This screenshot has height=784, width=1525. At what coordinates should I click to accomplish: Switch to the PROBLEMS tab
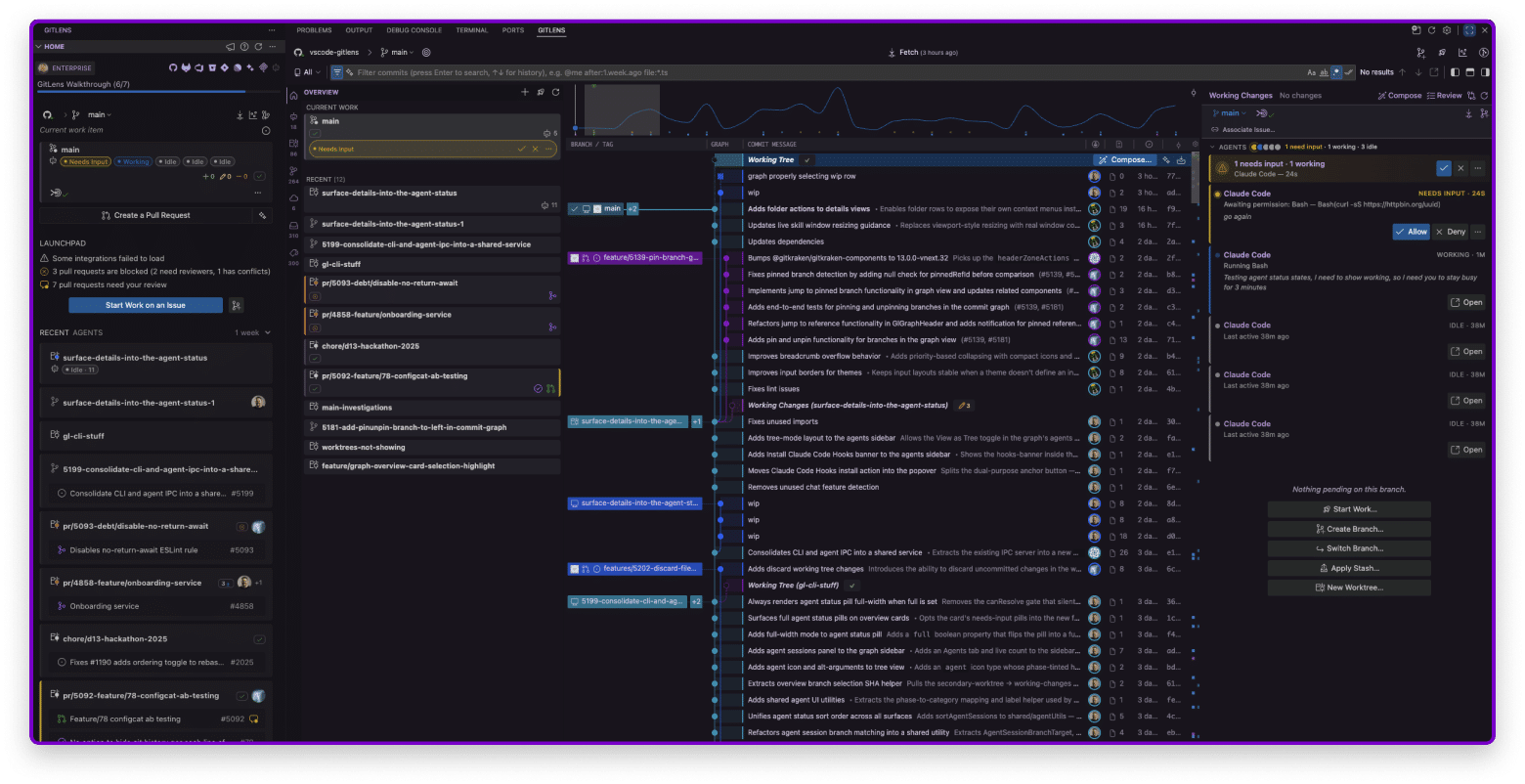pyautogui.click(x=314, y=30)
